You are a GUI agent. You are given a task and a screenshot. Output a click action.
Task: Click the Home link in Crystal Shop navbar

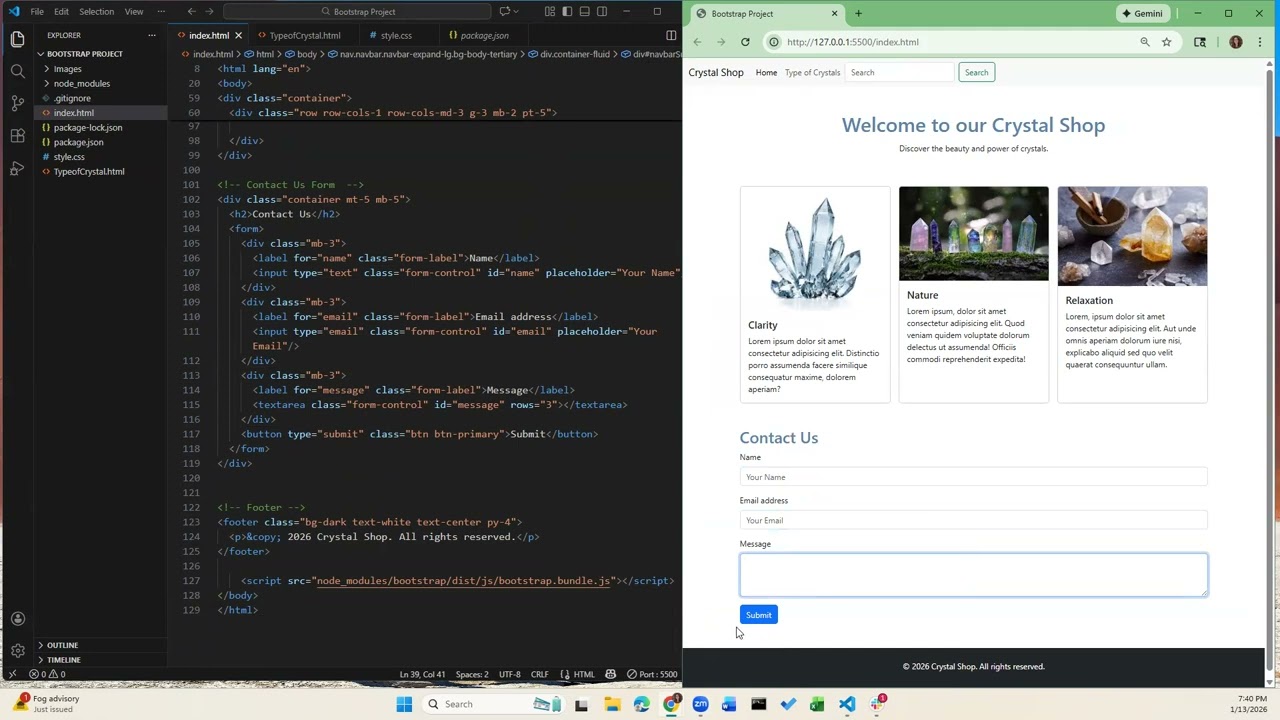tap(766, 72)
